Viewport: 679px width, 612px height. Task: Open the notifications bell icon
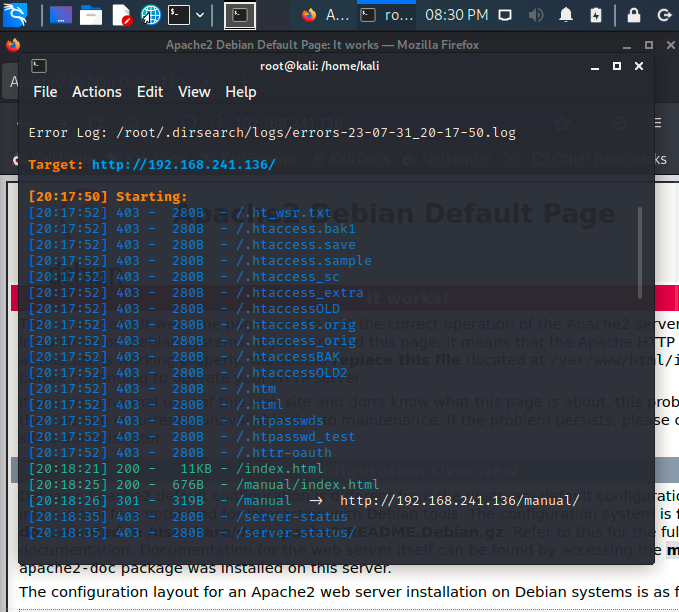tap(566, 15)
